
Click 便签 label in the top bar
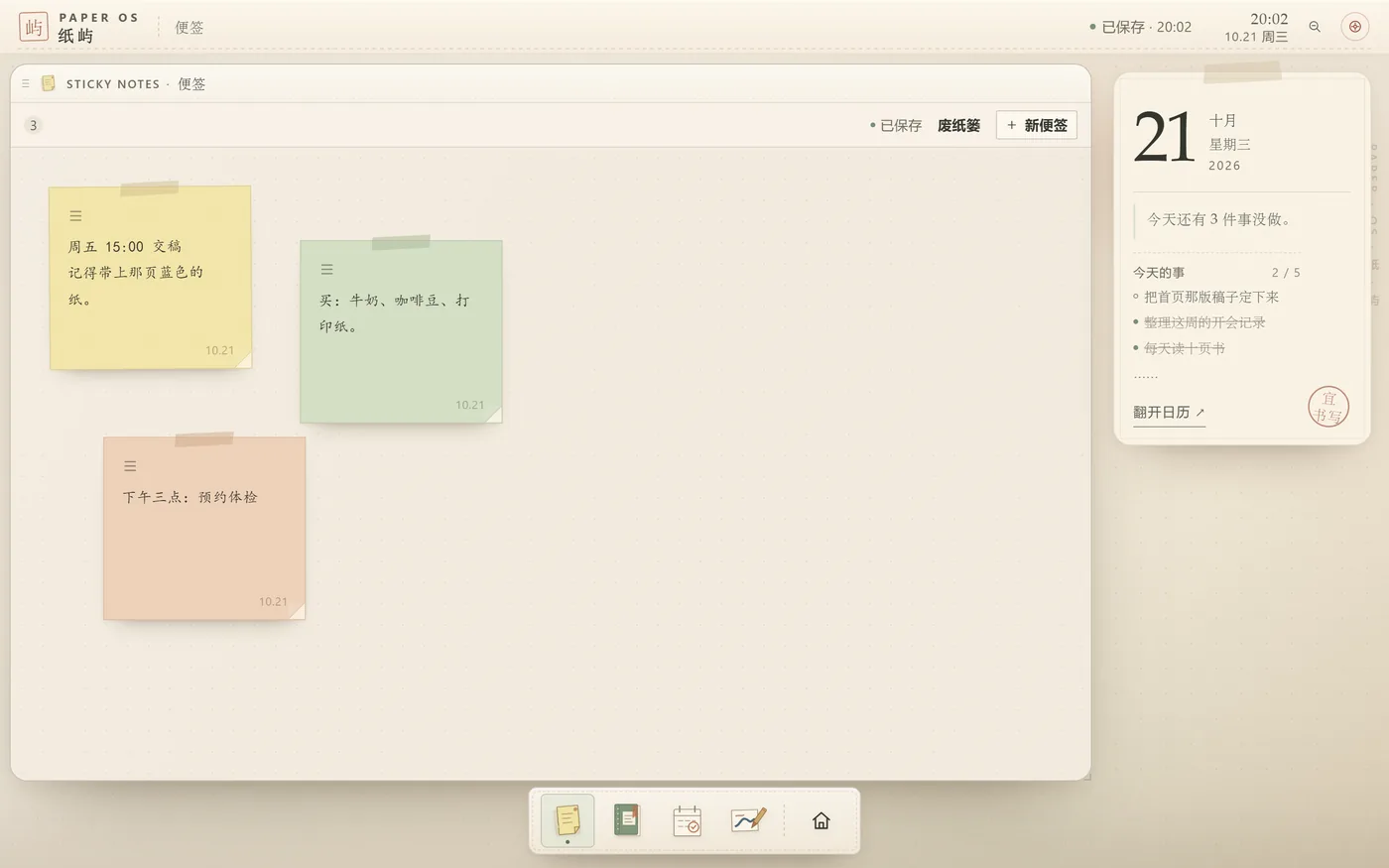coord(189,27)
